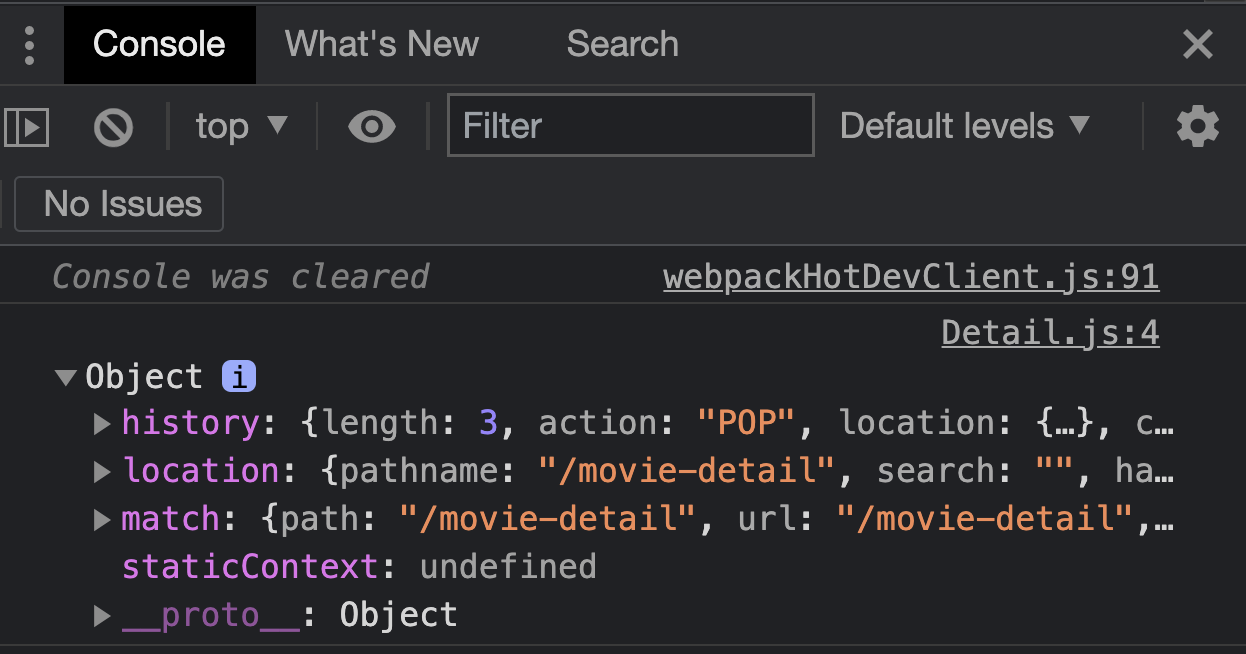This screenshot has height=654, width=1246.
Task: Expand the location property
Action: tap(102, 471)
